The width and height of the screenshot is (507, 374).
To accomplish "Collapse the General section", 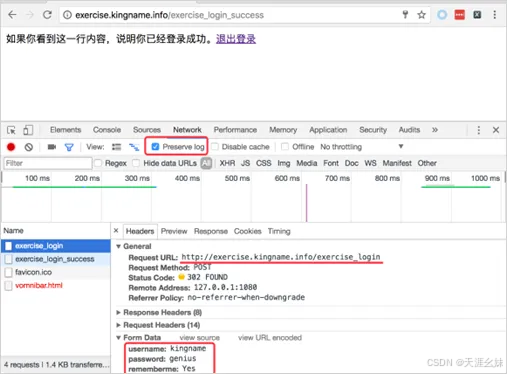I will tap(118, 246).
